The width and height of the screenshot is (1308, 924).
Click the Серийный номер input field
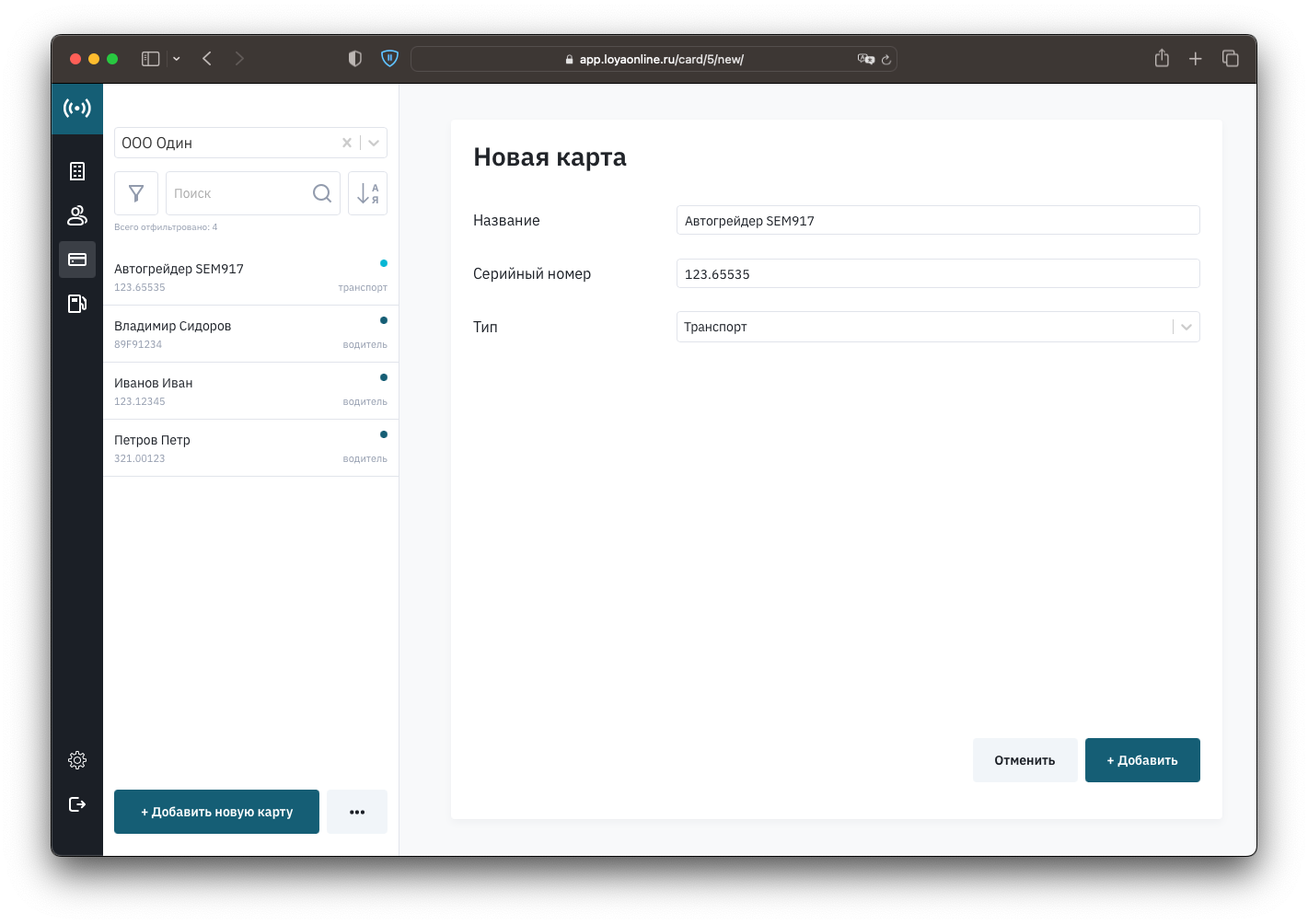pyautogui.click(x=938, y=273)
